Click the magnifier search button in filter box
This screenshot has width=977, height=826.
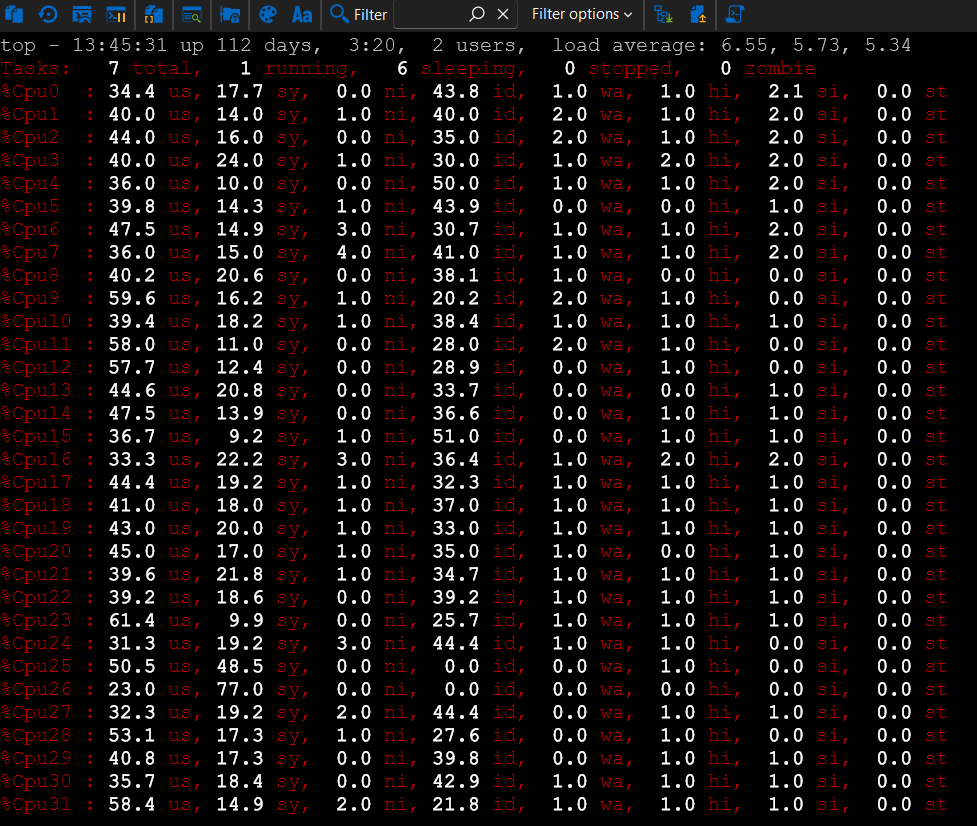[477, 14]
